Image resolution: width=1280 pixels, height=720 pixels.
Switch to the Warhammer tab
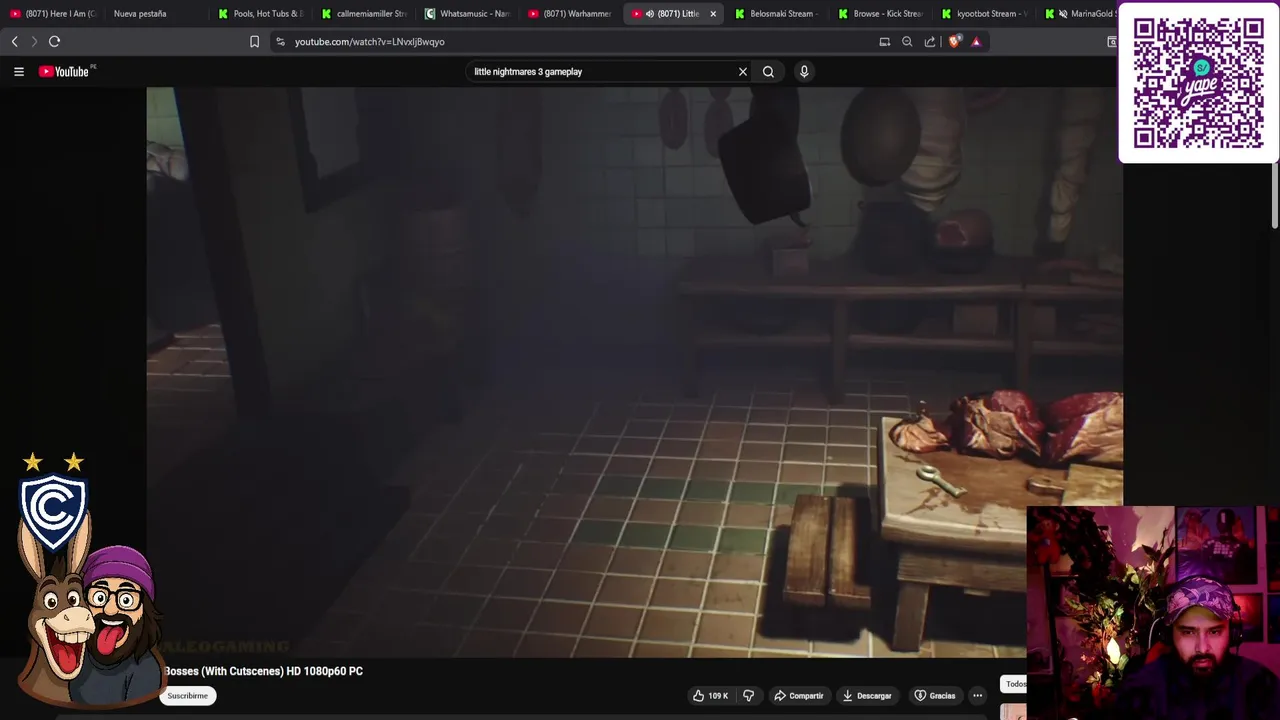(x=570, y=14)
